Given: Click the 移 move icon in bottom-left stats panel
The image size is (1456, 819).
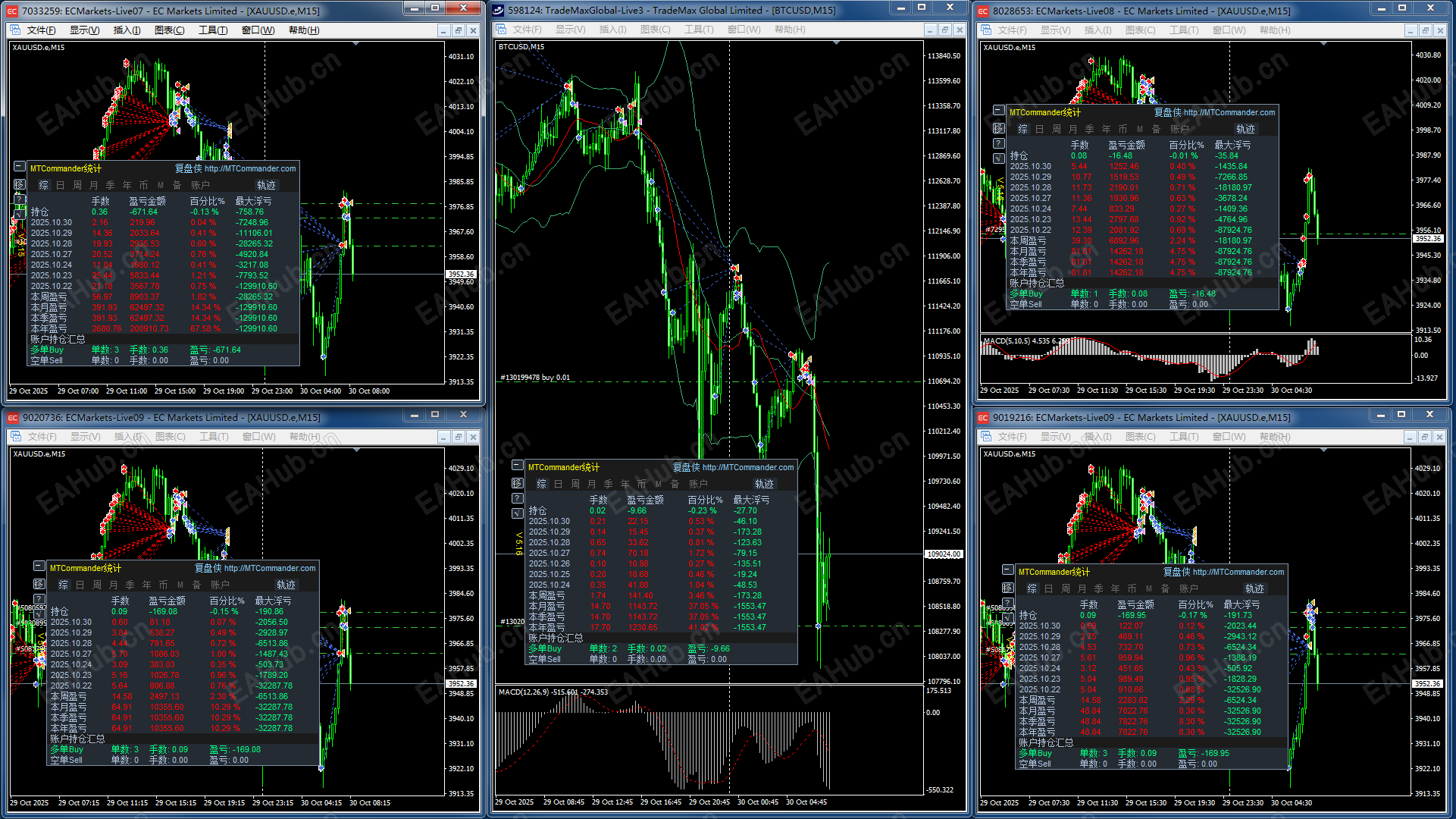Looking at the screenshot, I should 39,583.
